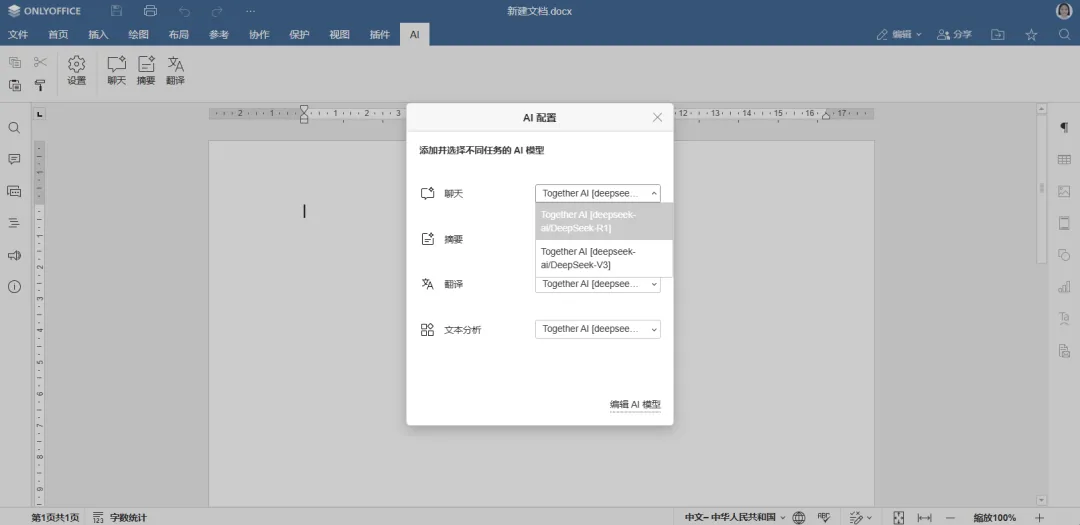Open the 文件 file tab

[x=18, y=34]
